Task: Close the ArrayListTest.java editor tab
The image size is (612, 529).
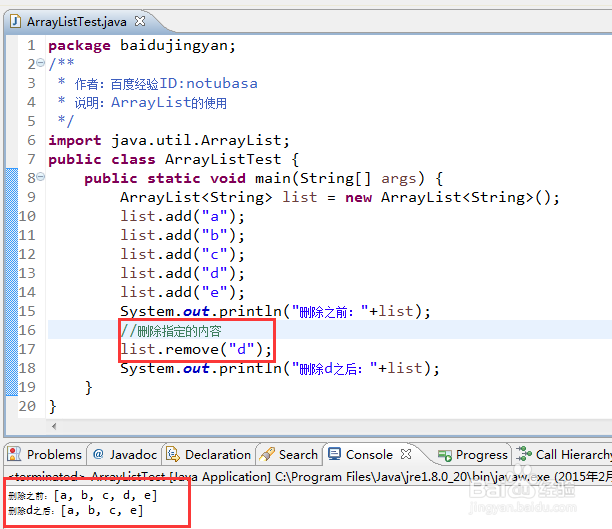Action: pos(140,21)
